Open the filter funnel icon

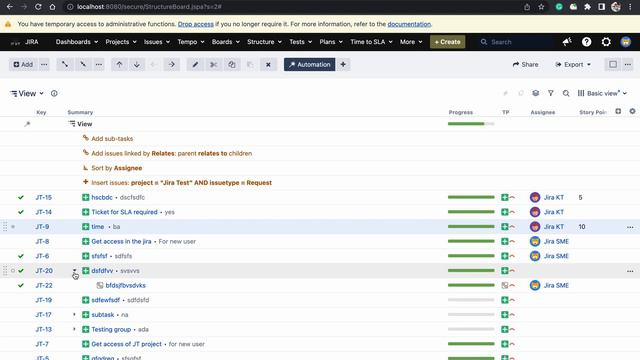point(551,93)
